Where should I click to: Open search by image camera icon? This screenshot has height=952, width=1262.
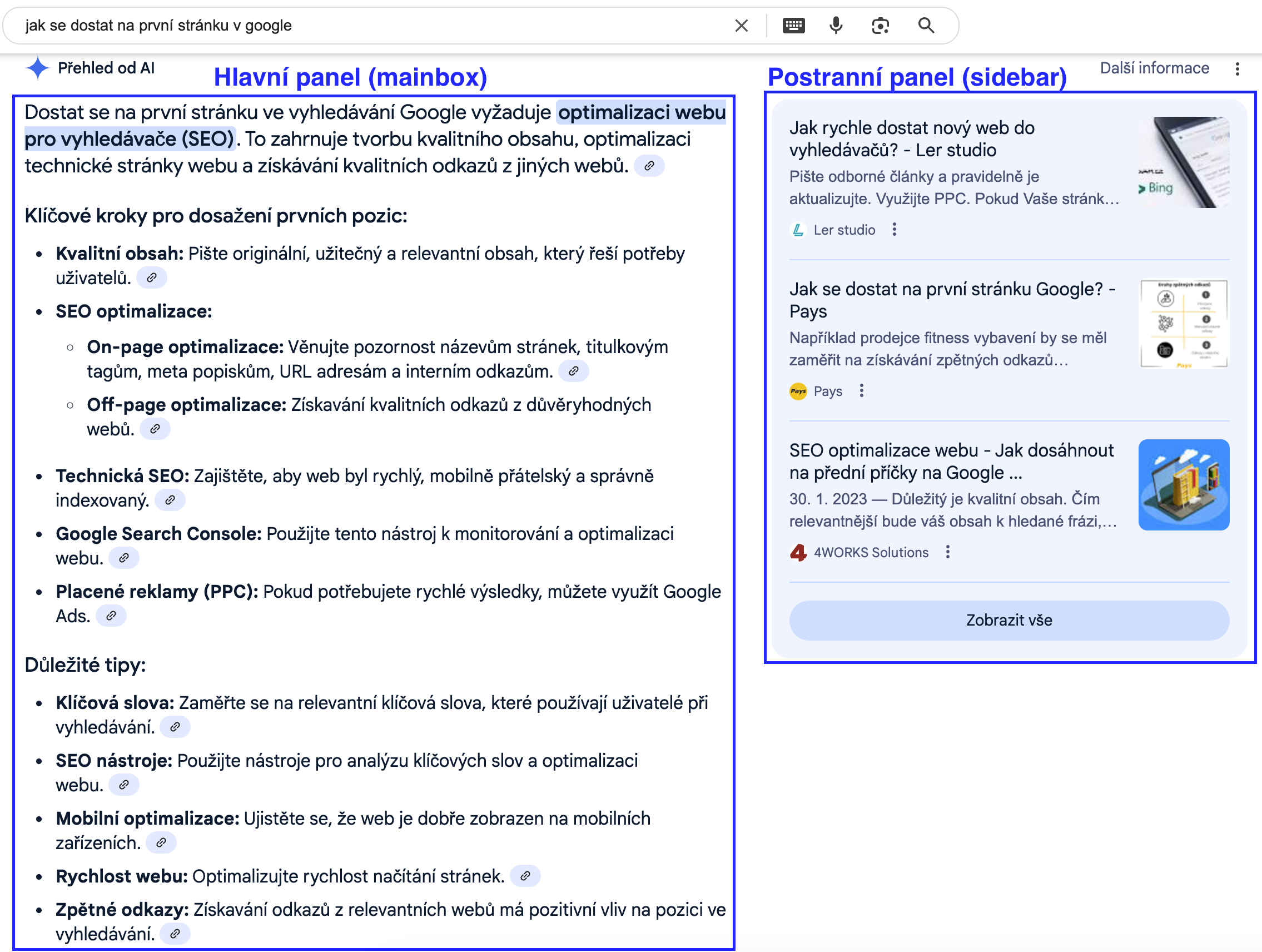[880, 26]
